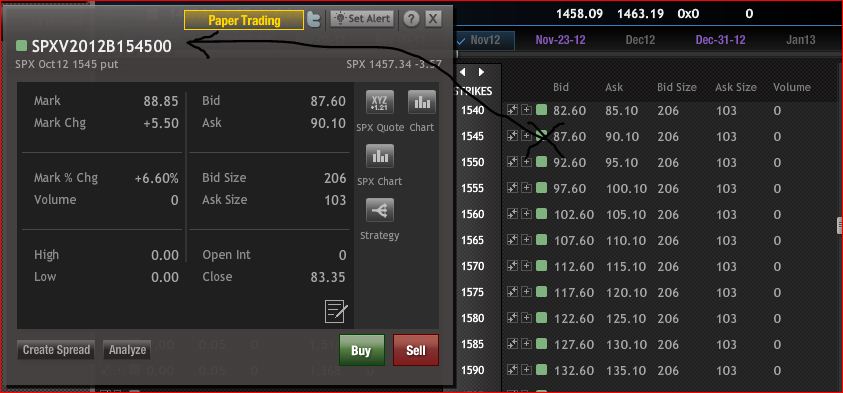Click the Ask Size column header
This screenshot has width=843, height=393.
(735, 87)
